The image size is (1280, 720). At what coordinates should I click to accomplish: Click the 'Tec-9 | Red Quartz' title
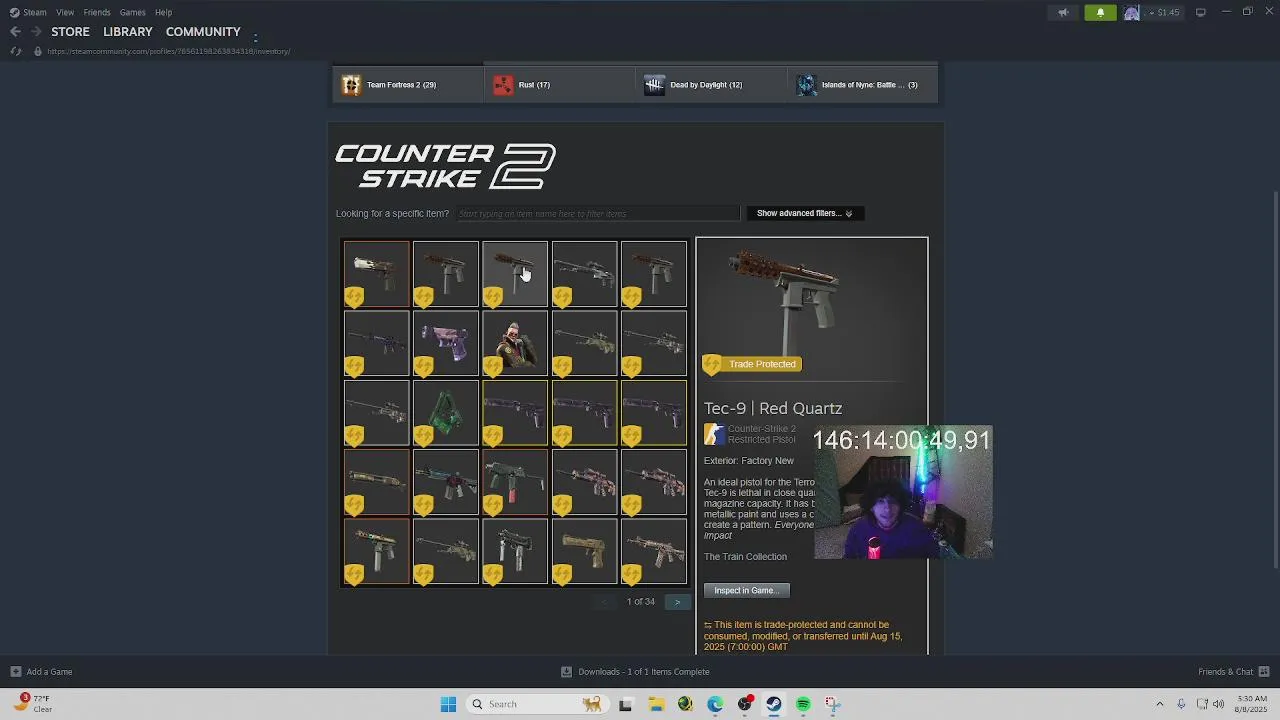tap(773, 409)
